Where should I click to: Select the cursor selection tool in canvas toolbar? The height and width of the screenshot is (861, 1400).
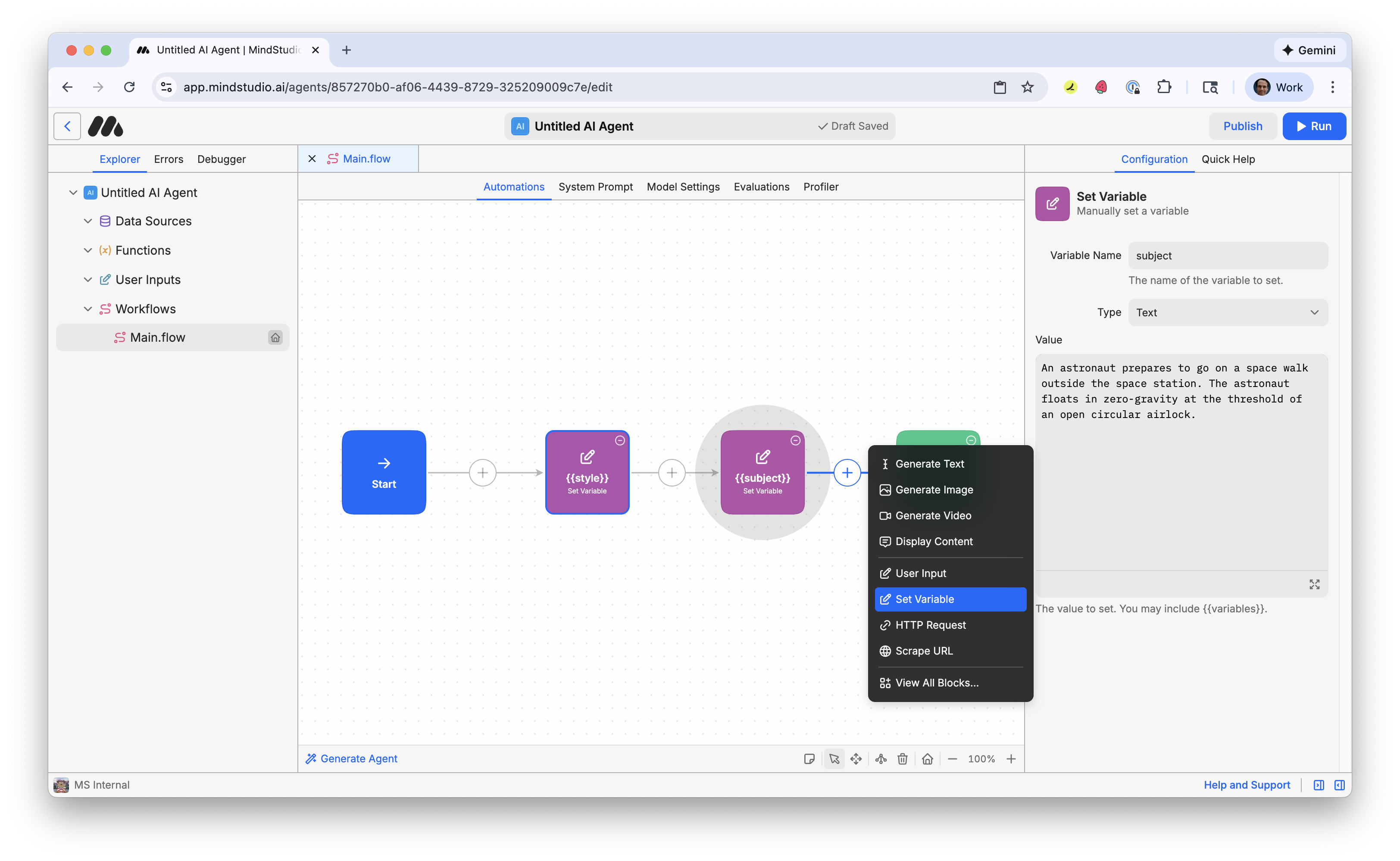coord(834,758)
